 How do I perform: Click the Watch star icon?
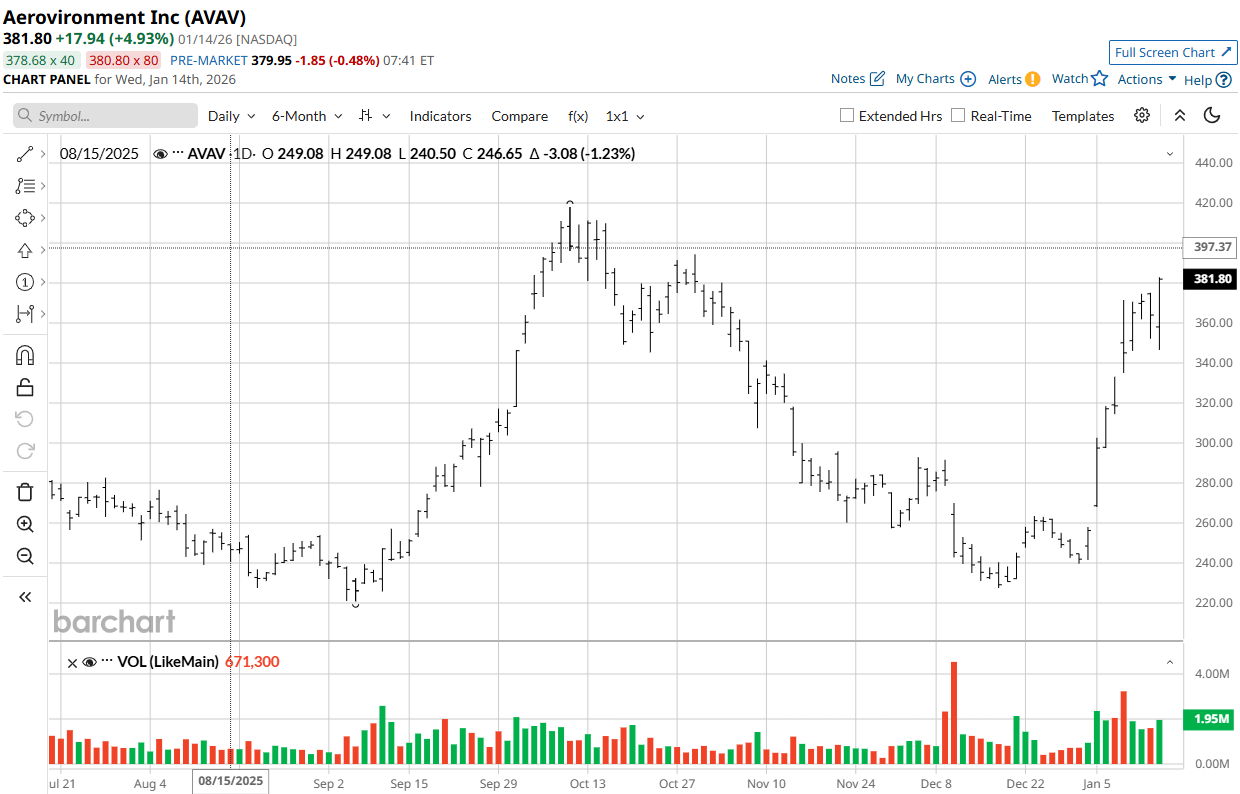(1100, 78)
